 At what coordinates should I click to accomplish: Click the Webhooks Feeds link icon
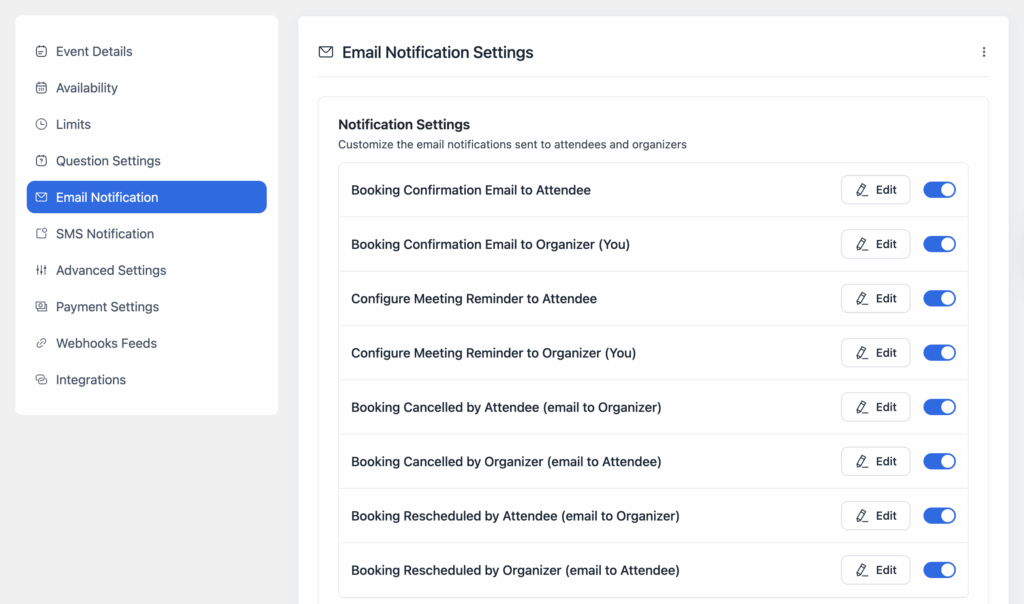40,343
